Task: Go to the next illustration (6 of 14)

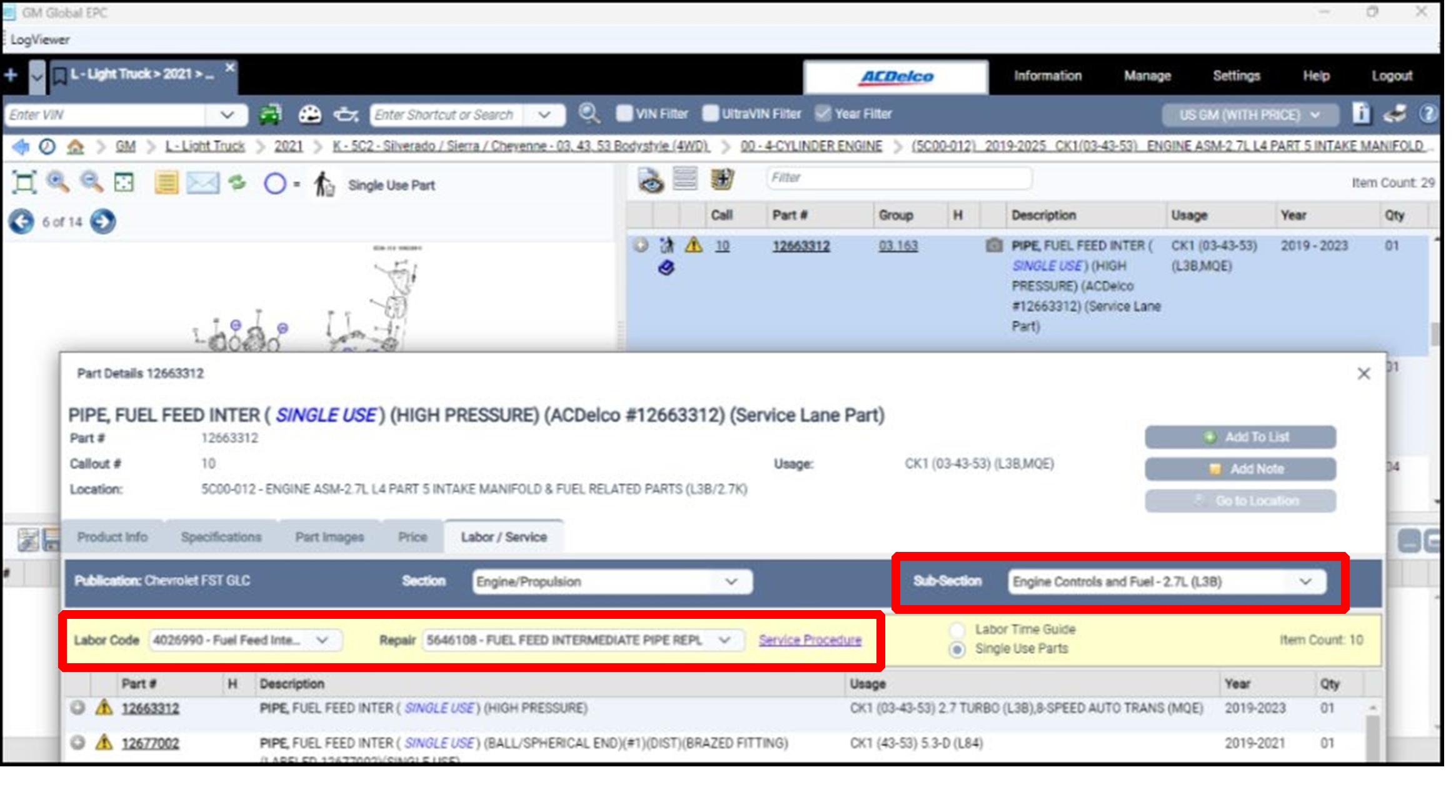Action: tap(103, 221)
